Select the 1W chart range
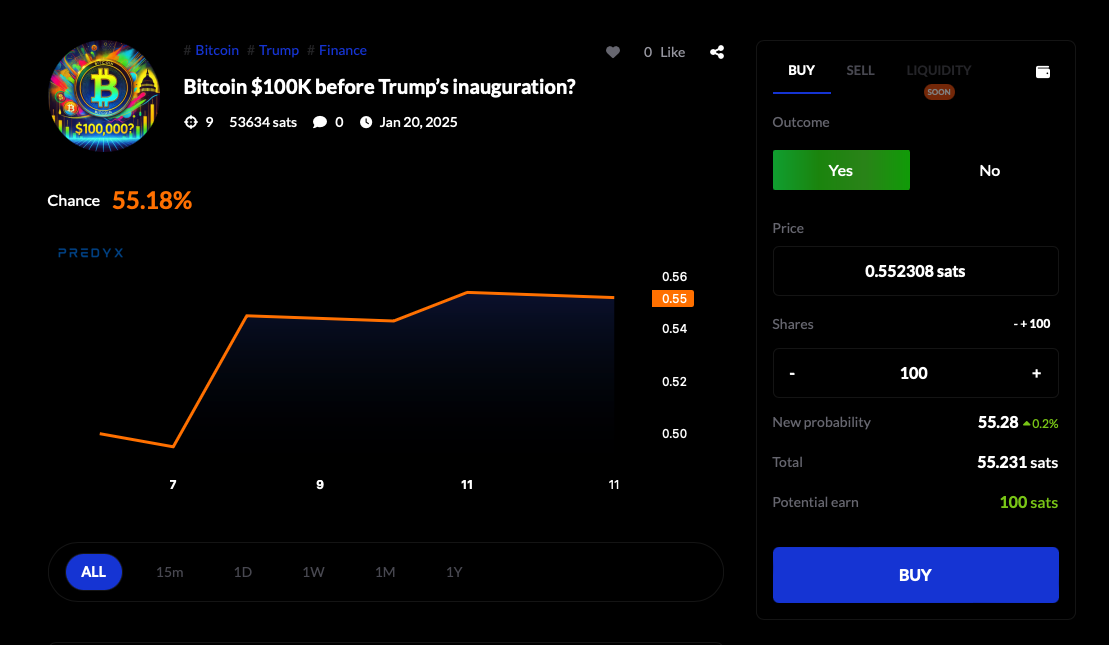The image size is (1109, 645). [x=313, y=572]
